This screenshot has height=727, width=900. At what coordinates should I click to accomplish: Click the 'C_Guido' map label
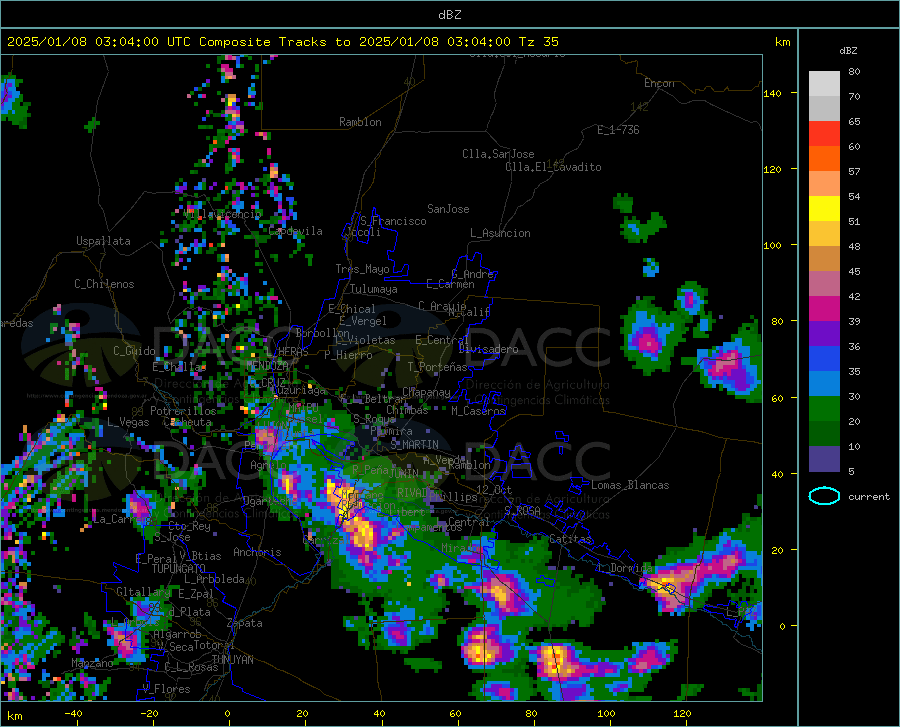point(134,351)
